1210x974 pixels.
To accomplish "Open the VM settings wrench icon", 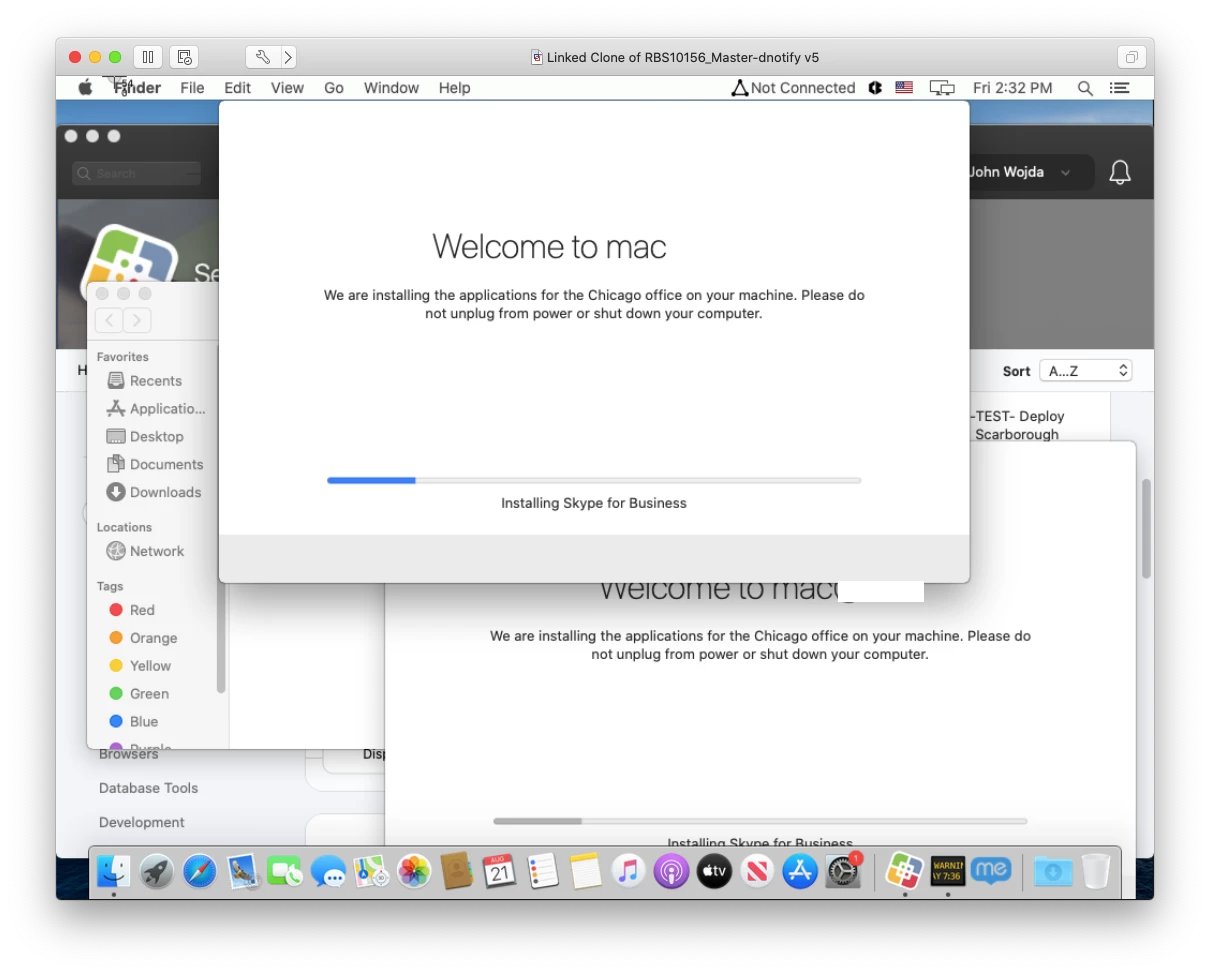I will [x=262, y=57].
